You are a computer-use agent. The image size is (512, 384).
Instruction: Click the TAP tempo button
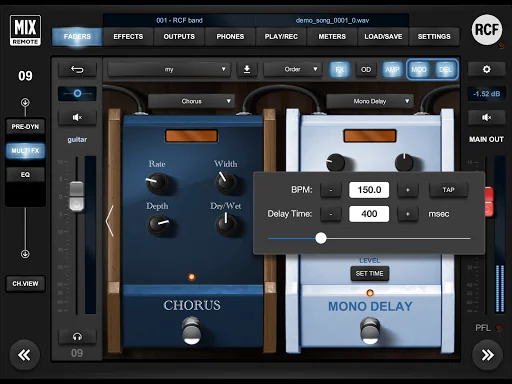(448, 190)
